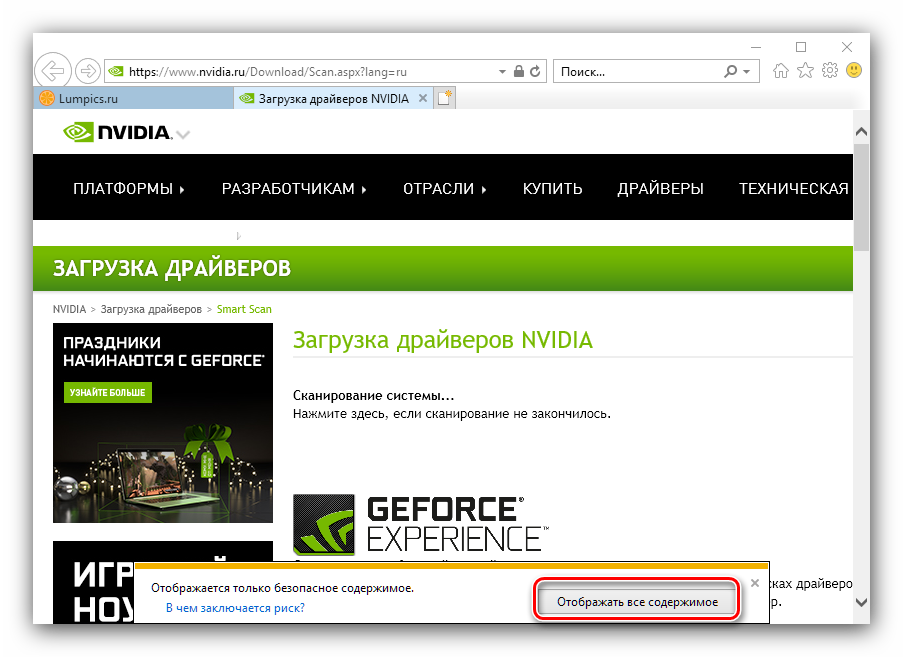
Task: Click the NVIDIA logo in page header
Action: coord(117,132)
